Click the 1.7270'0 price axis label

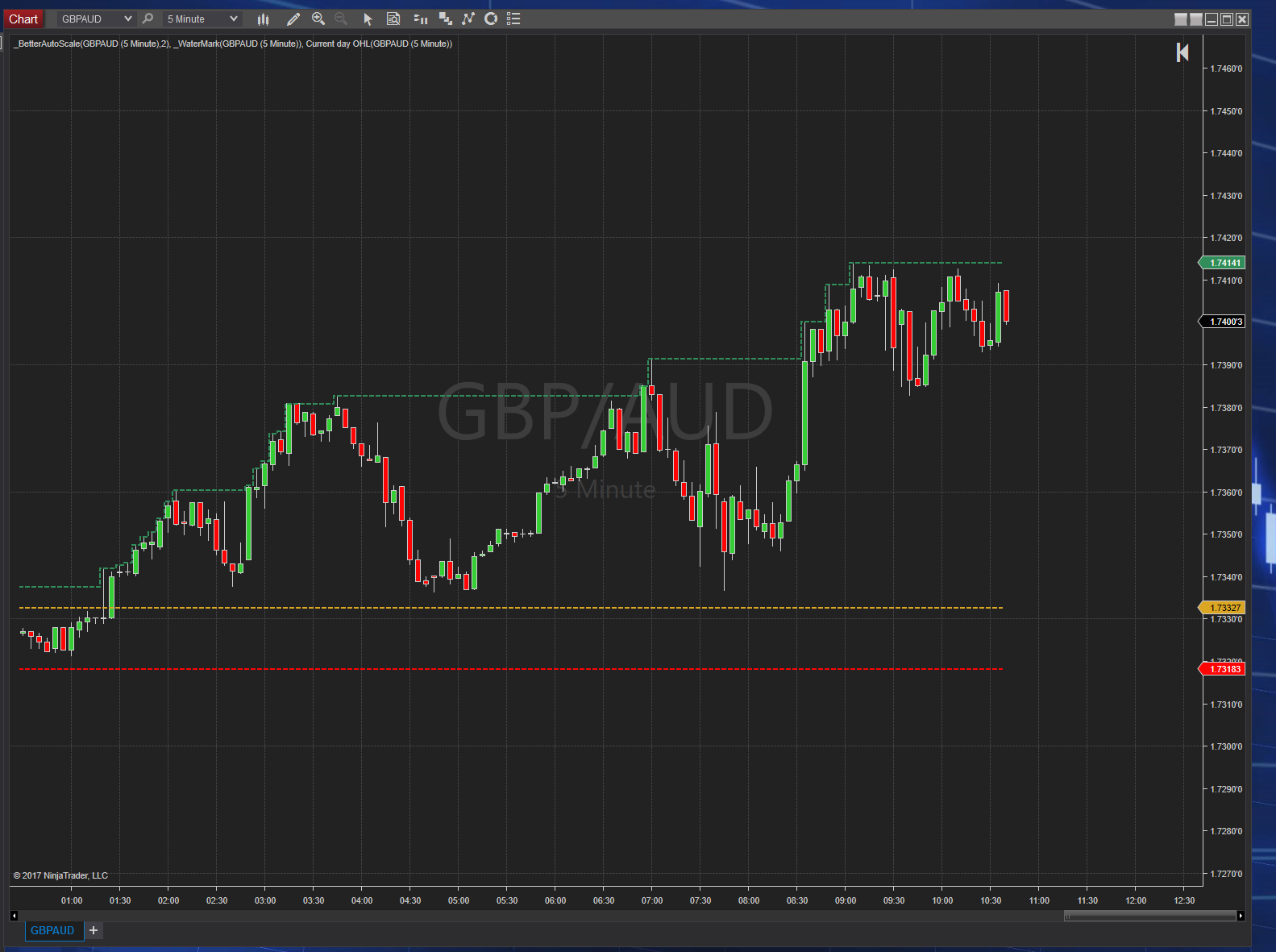point(1226,874)
